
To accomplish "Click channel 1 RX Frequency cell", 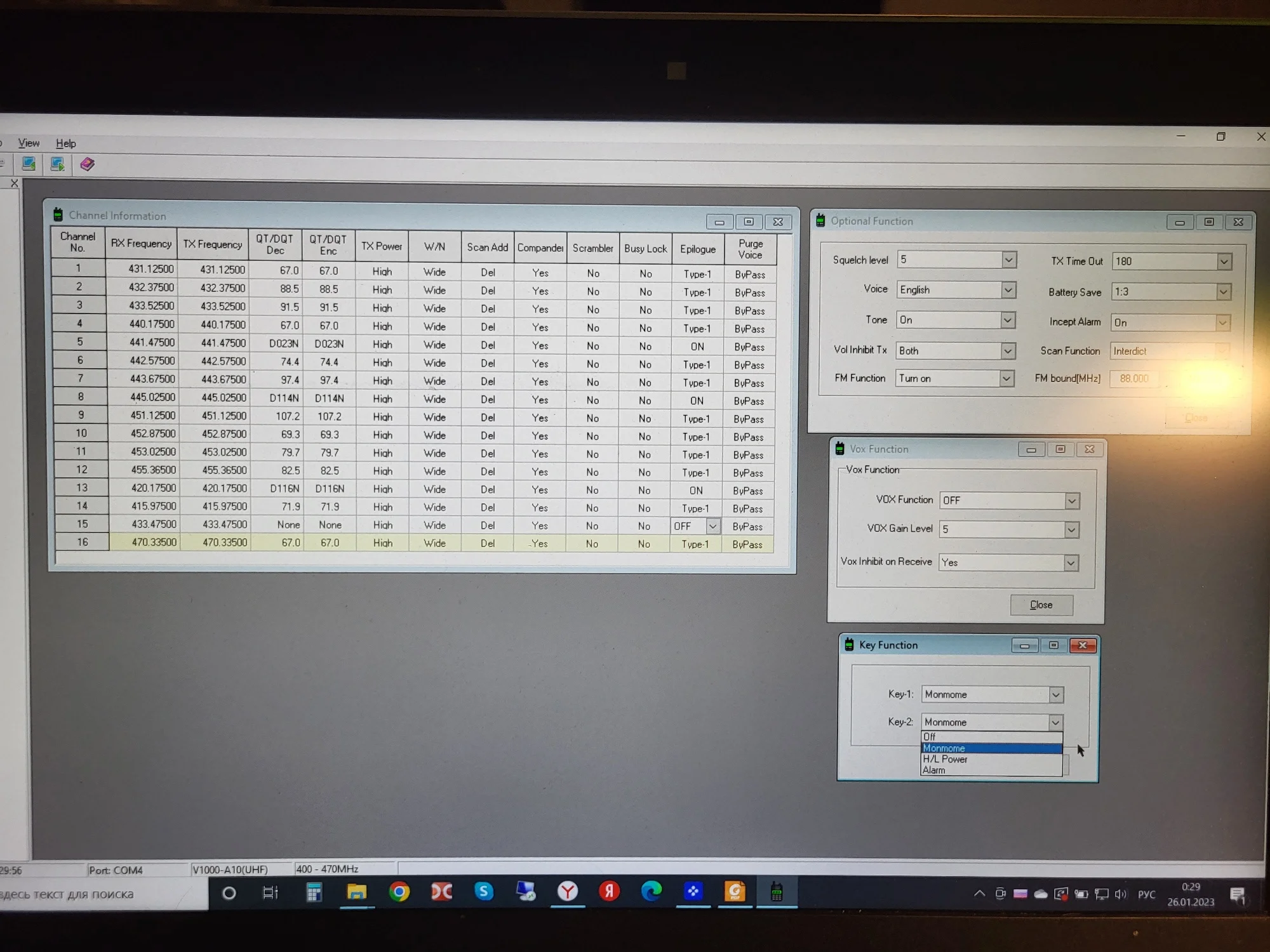I will coord(142,269).
